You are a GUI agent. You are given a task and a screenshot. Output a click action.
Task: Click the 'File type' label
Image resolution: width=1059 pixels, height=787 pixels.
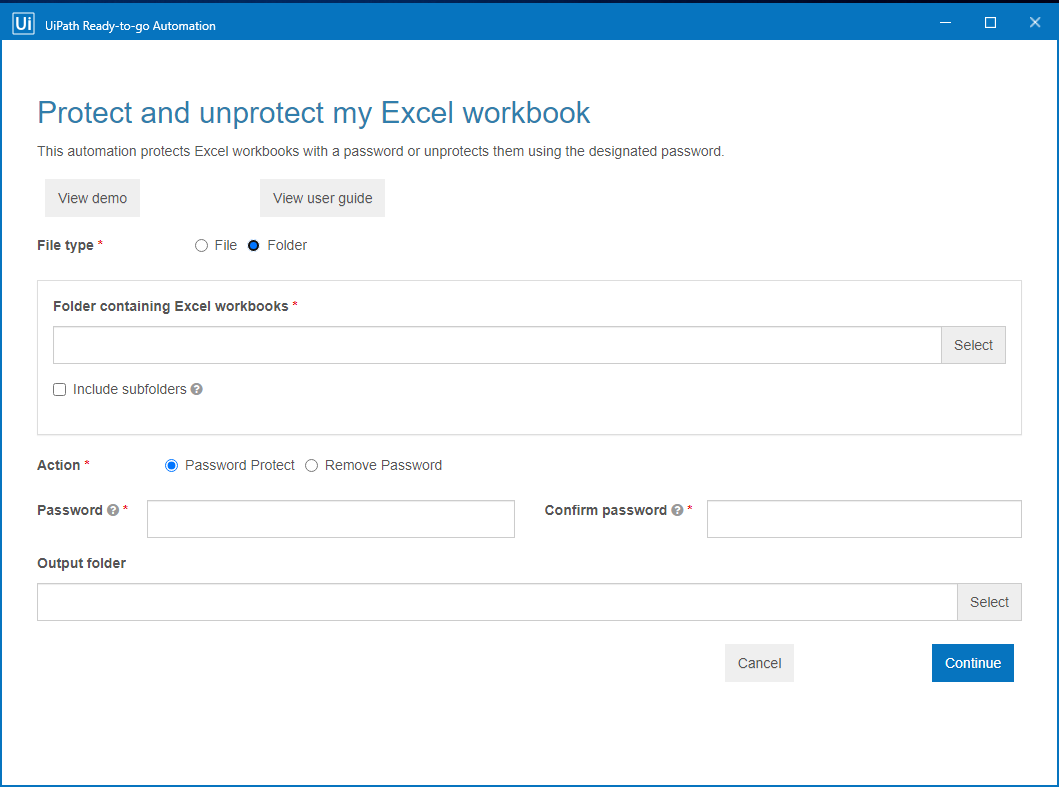point(66,245)
